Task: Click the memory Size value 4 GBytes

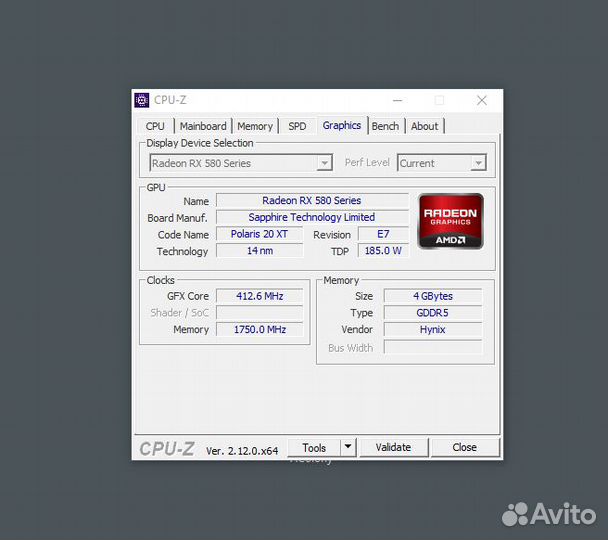Action: pos(433,296)
